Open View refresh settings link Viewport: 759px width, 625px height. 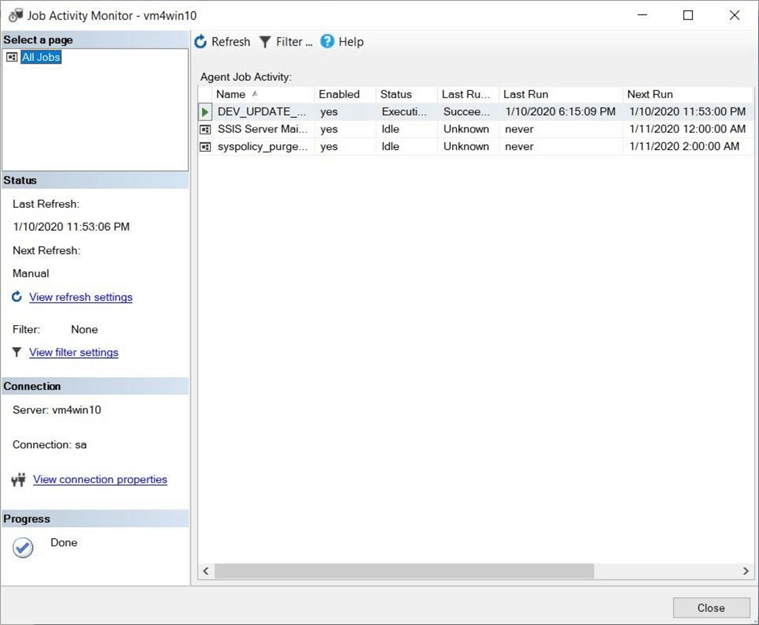coord(80,297)
